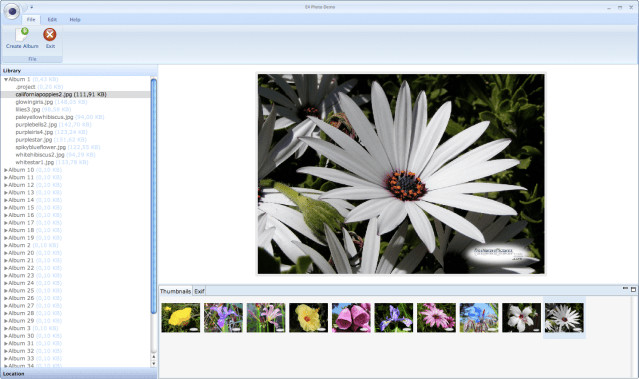Open the pale yellow hibiscus thumbnail
The image size is (639, 379).
[308, 317]
